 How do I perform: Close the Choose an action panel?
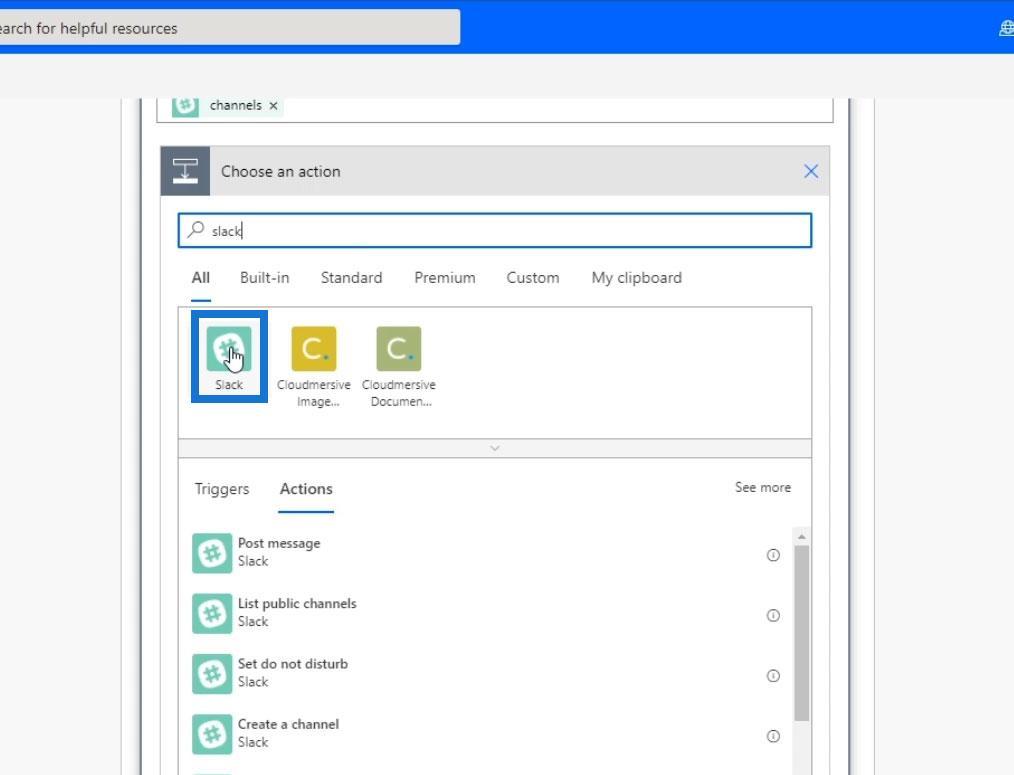[x=811, y=171]
